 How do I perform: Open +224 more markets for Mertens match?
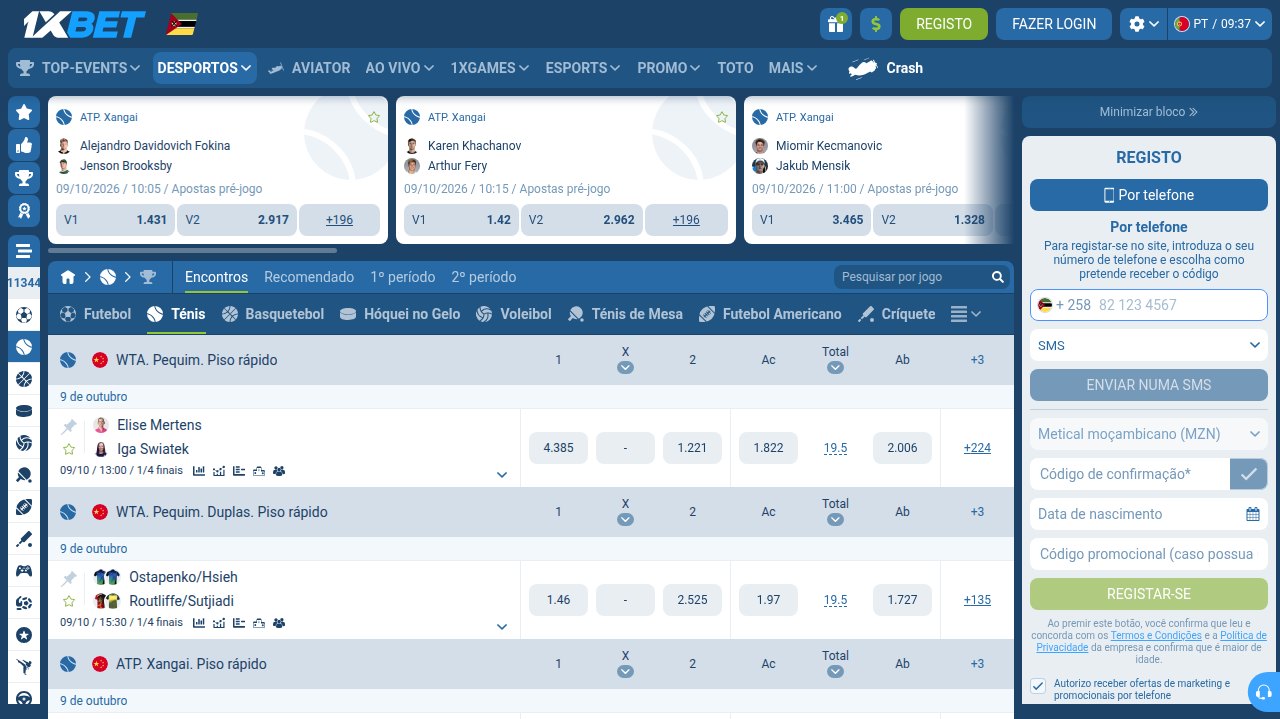tap(977, 448)
